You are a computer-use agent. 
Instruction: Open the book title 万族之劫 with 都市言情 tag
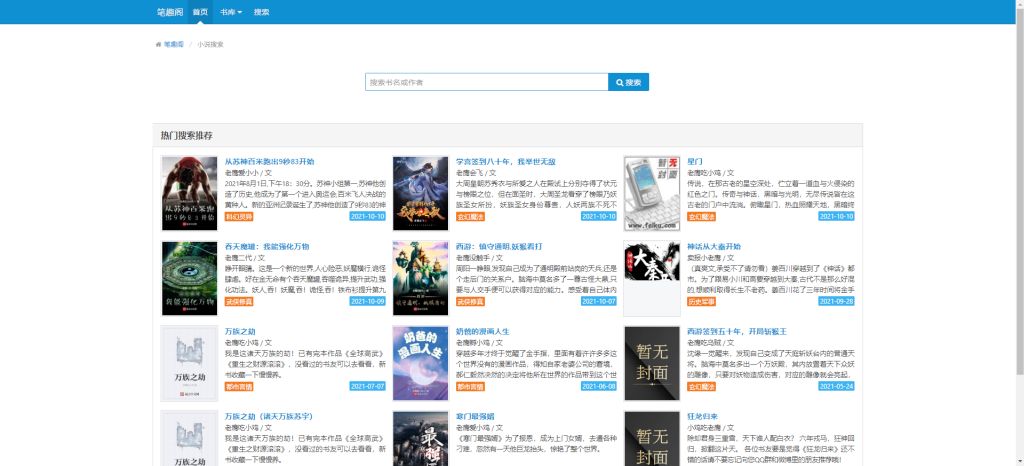point(240,332)
